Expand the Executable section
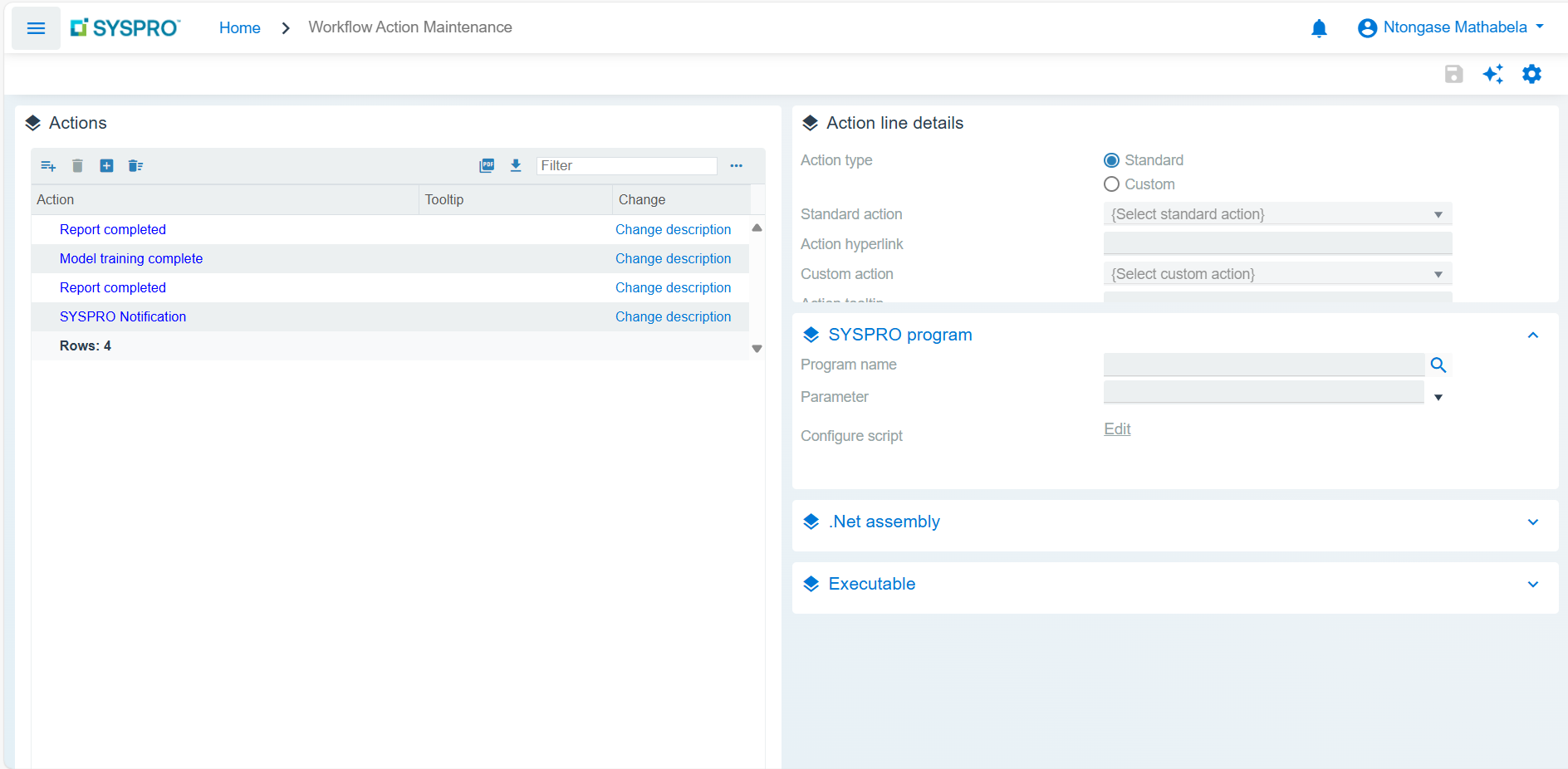Image resolution: width=1568 pixels, height=769 pixels. click(x=1532, y=585)
